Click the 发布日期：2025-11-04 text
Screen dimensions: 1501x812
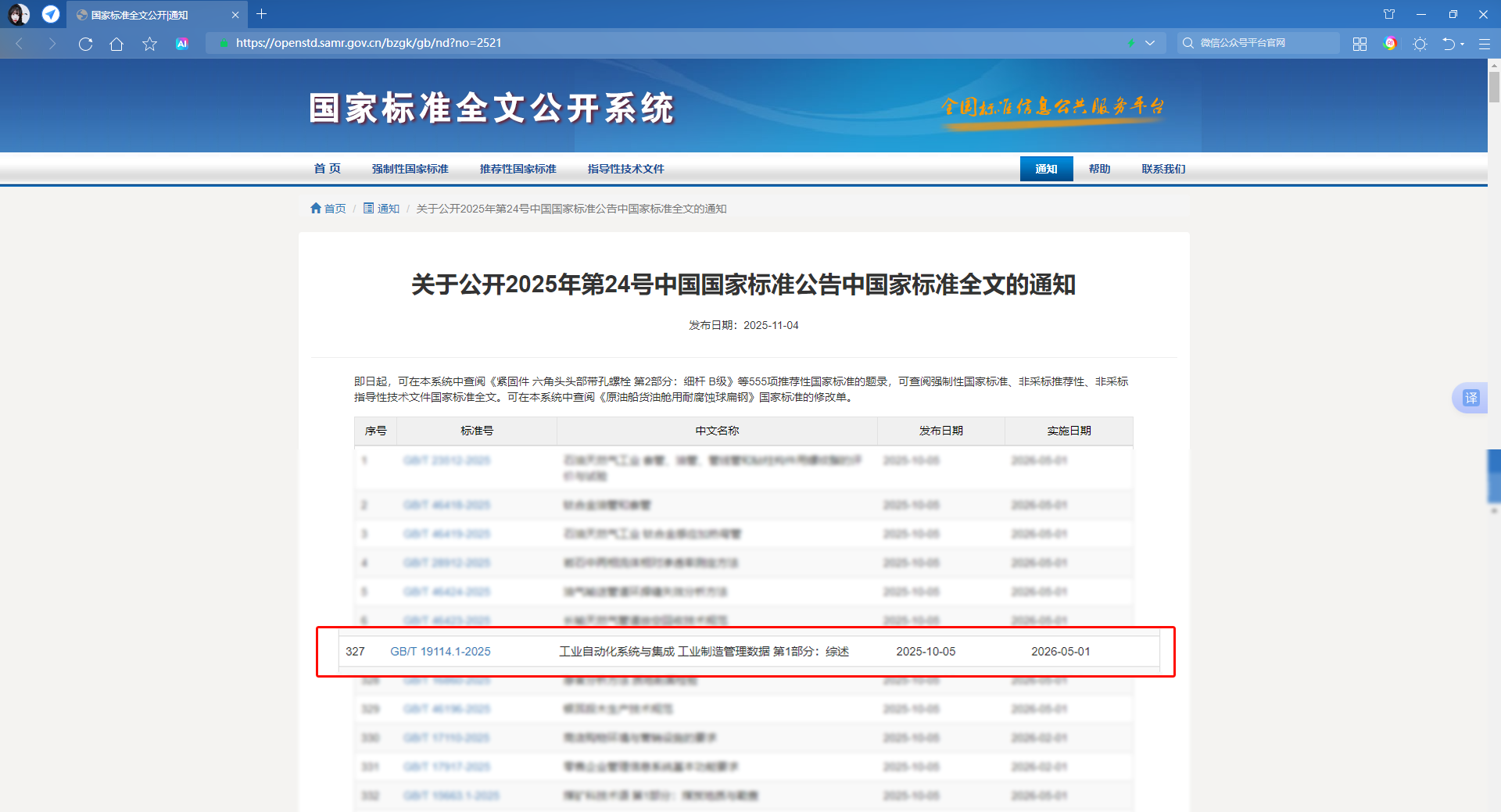[743, 325]
